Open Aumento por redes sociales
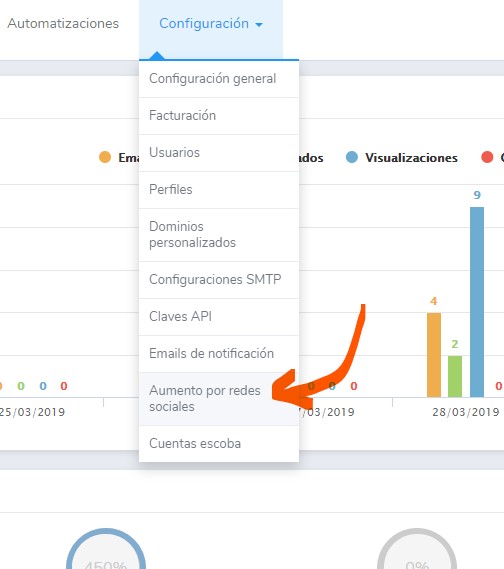Image resolution: width=504 pixels, height=569 pixels. [219, 399]
